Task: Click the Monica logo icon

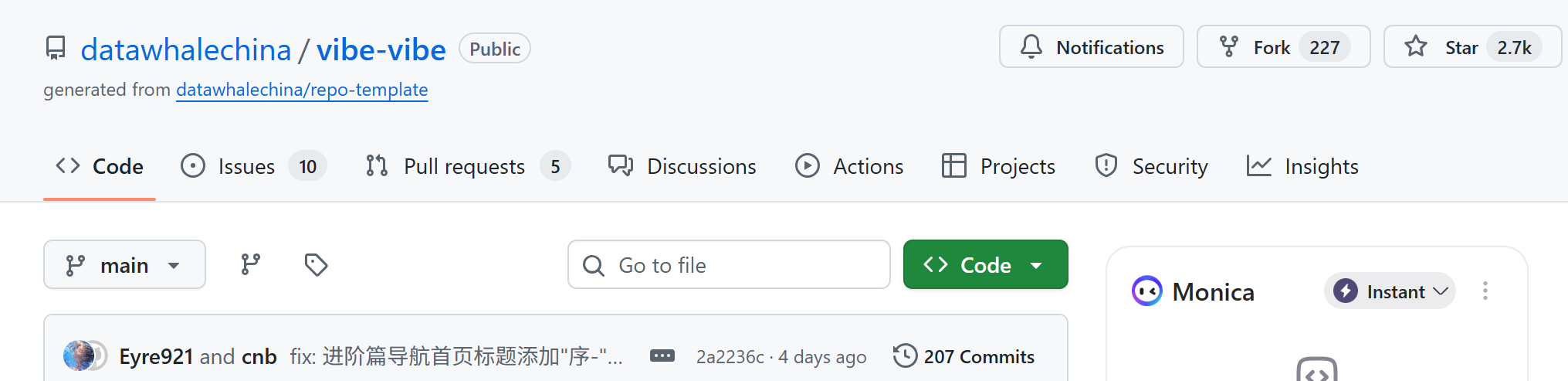Action: pyautogui.click(x=1146, y=291)
